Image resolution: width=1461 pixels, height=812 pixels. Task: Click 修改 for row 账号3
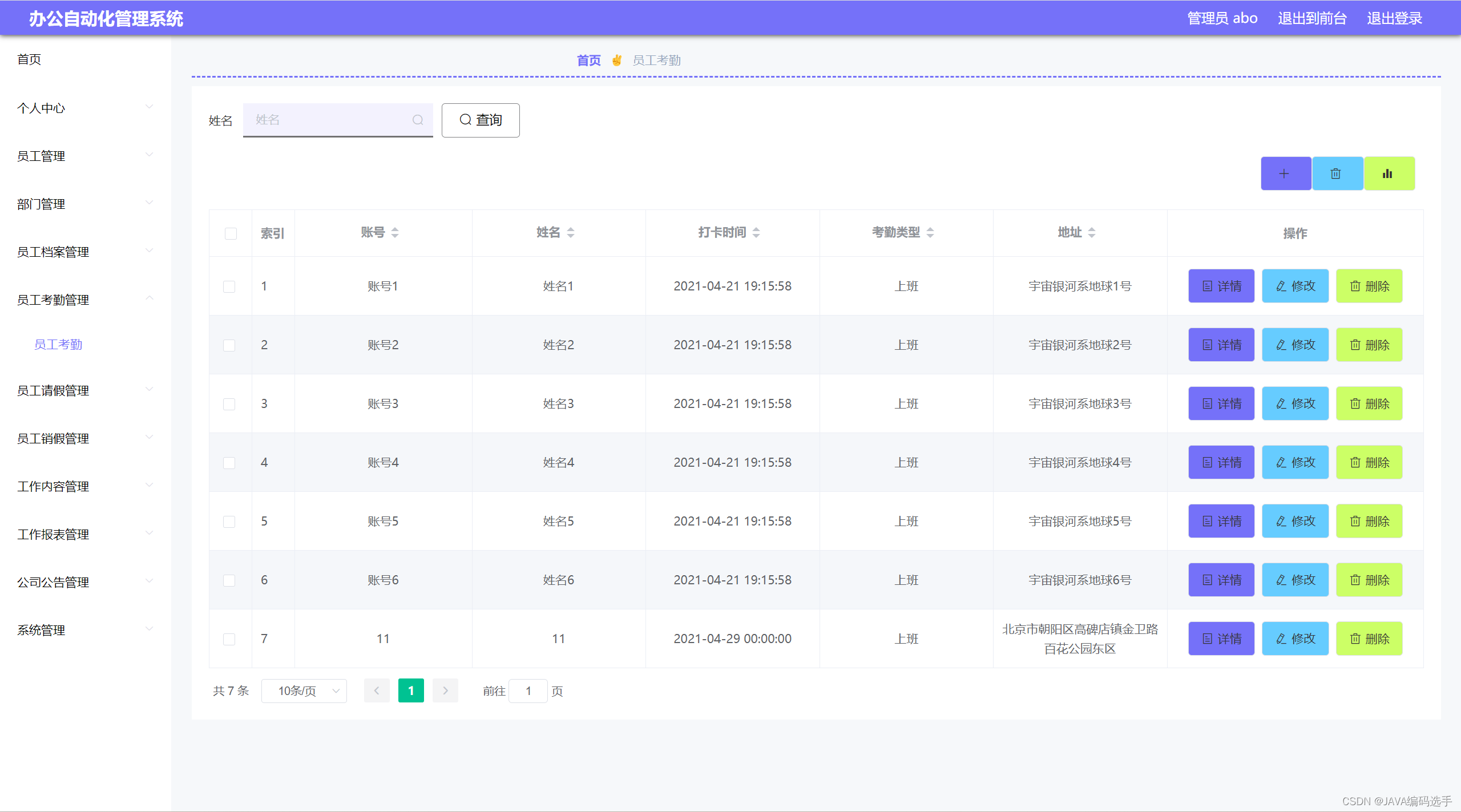1295,403
